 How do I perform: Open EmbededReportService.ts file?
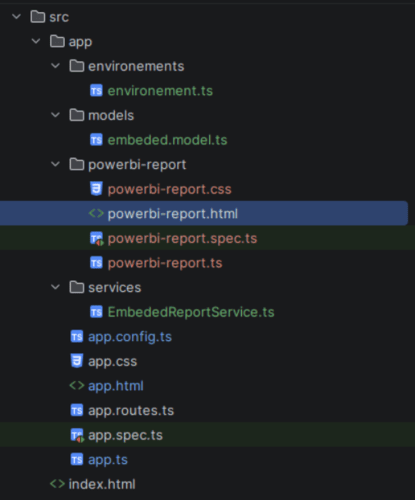click(x=191, y=312)
